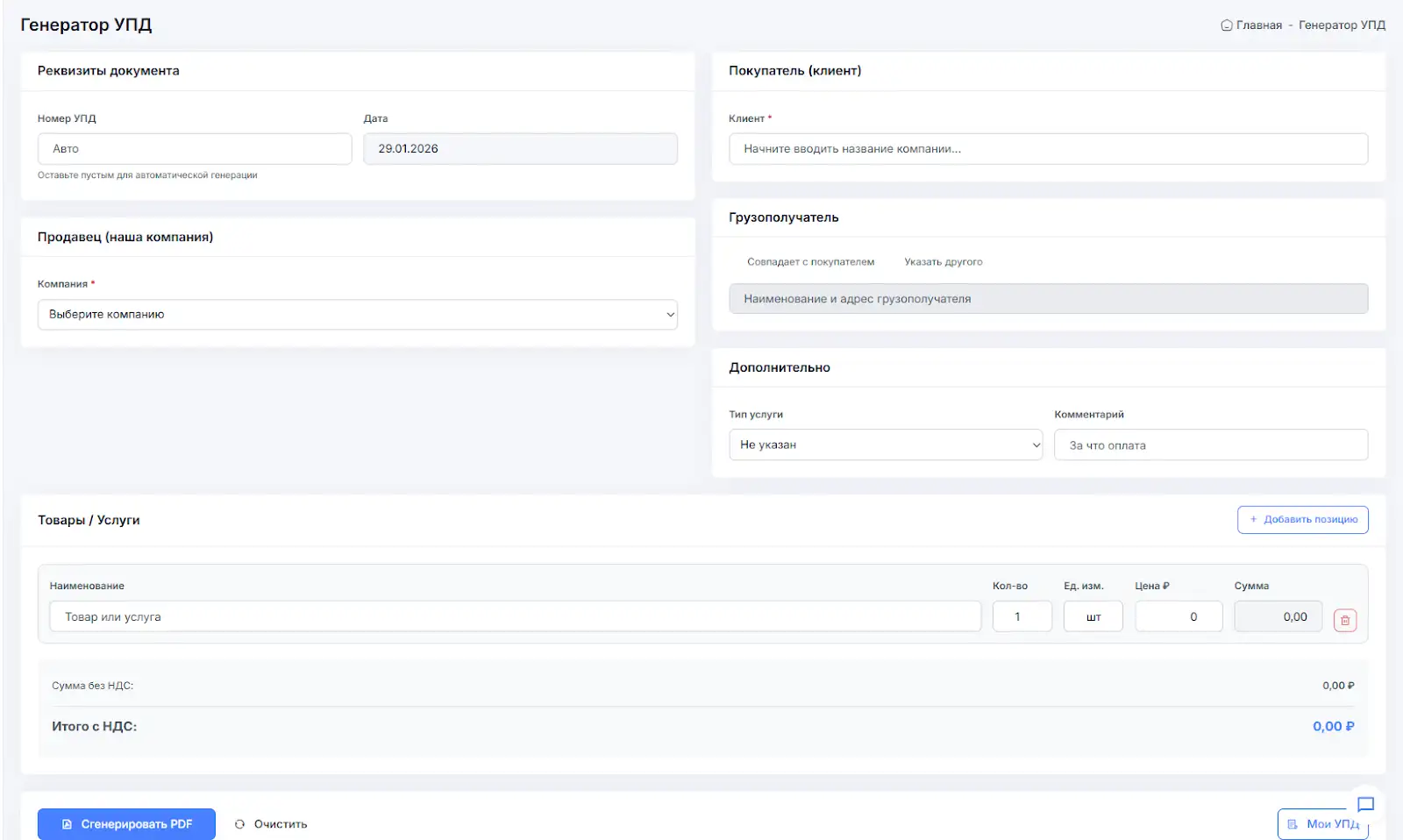Expand the "Тип услуги" dropdown
The height and width of the screenshot is (840, 1403).
pos(885,445)
